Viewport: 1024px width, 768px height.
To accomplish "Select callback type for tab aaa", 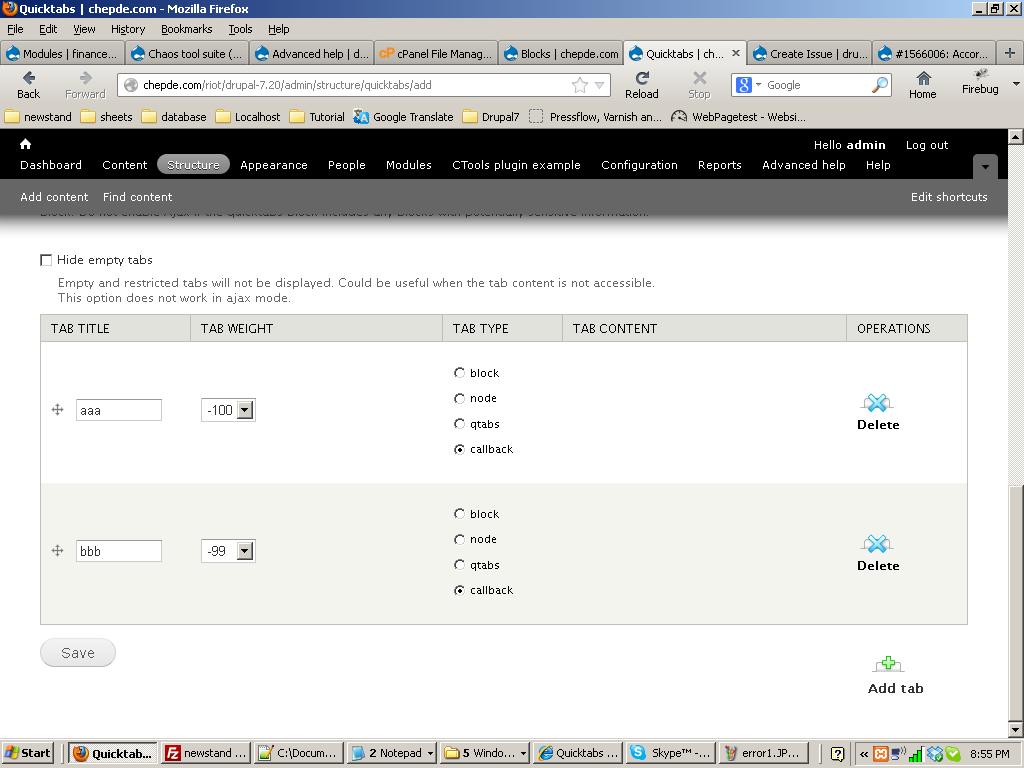I will (459, 449).
